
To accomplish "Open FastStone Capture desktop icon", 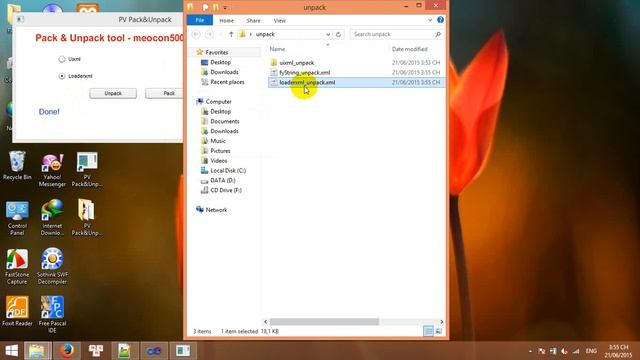I will point(17,267).
